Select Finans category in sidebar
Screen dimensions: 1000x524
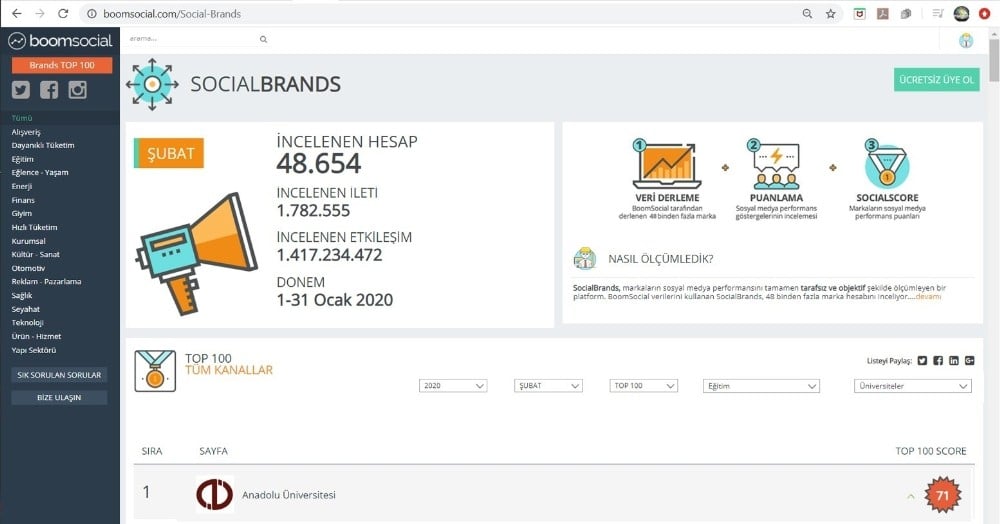23,200
